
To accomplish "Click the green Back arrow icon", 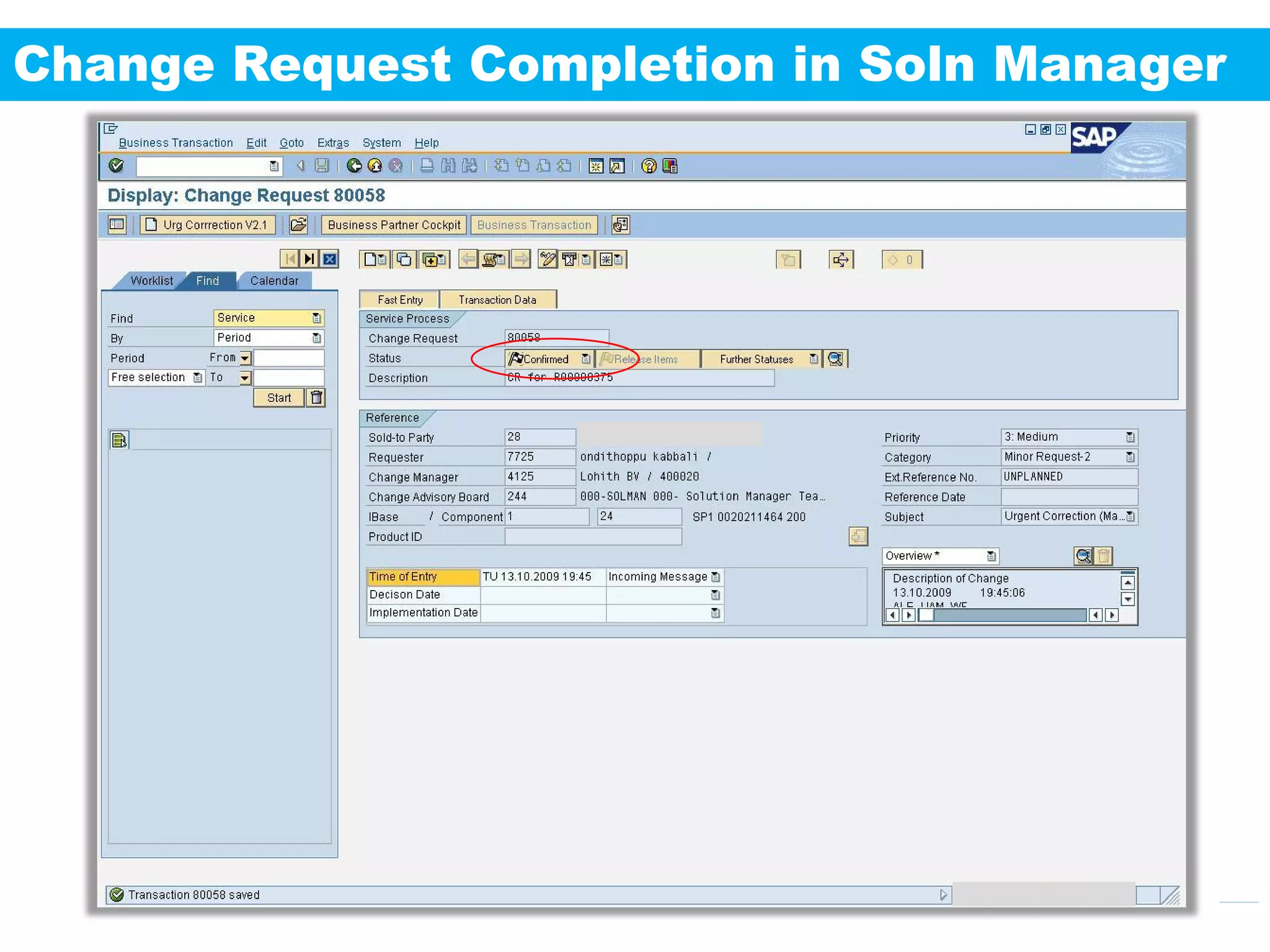I will (x=354, y=165).
